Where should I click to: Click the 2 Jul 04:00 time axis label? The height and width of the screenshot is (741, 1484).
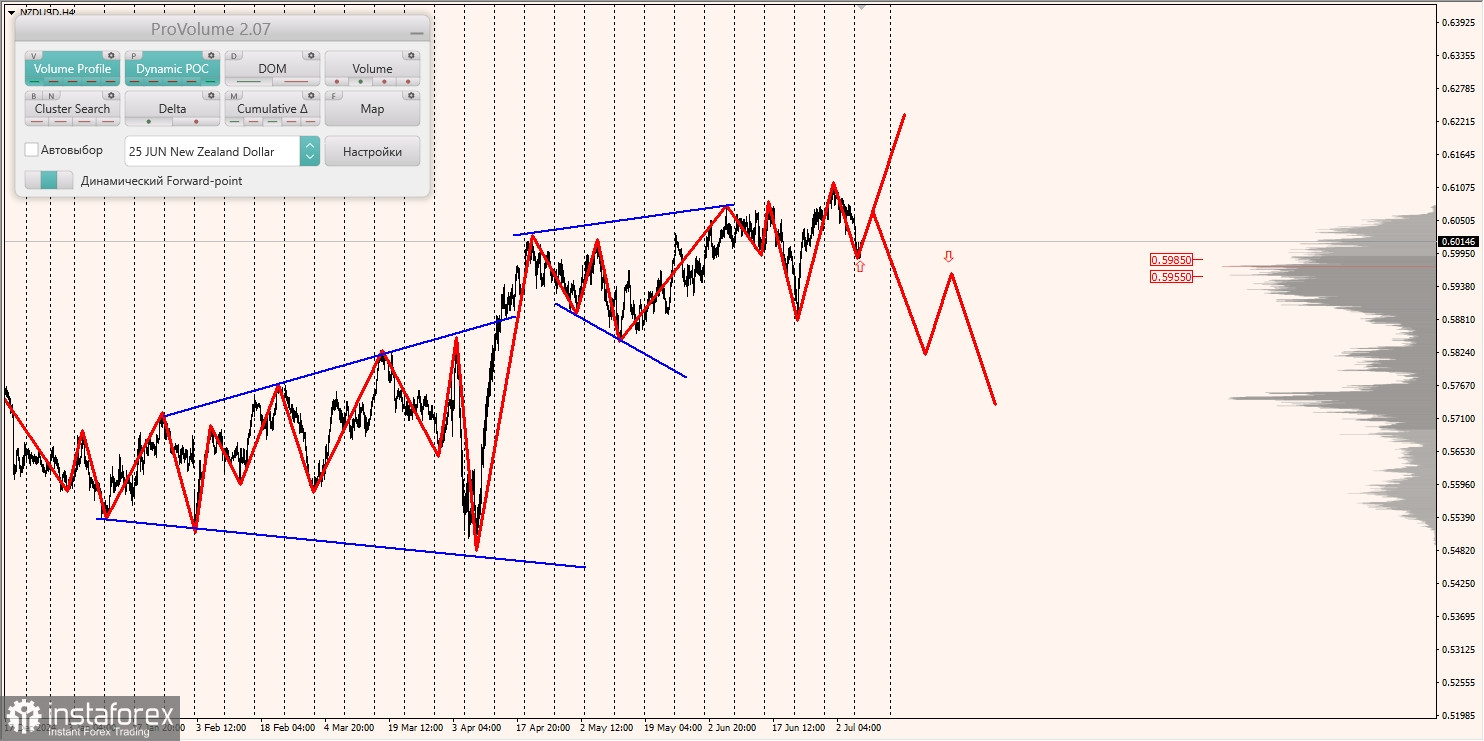(x=859, y=728)
